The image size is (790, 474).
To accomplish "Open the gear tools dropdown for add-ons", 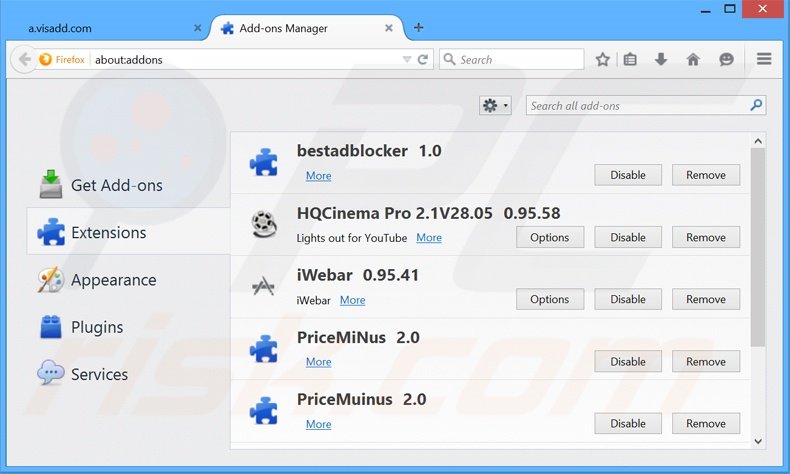I will [495, 105].
